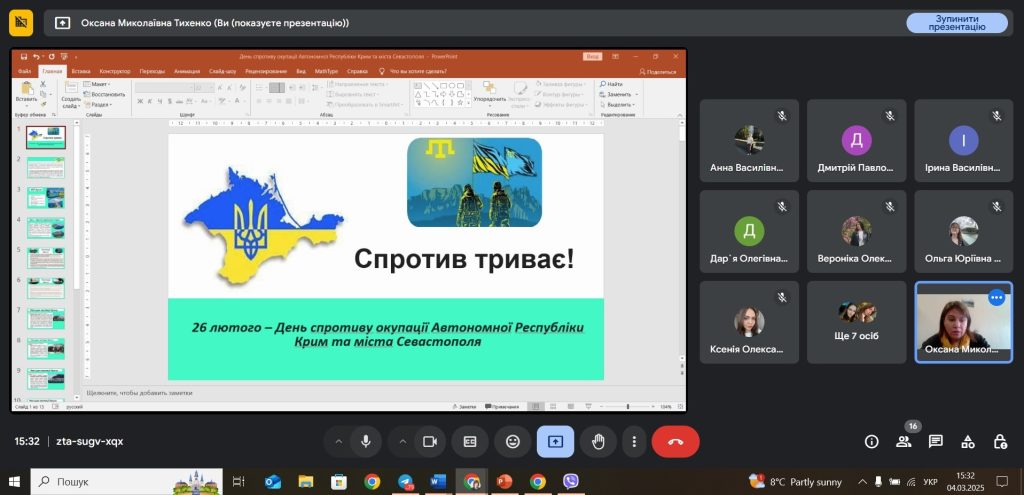The height and width of the screenshot is (495, 1024).
Task: Open more options three-dot menu
Action: pos(634,441)
